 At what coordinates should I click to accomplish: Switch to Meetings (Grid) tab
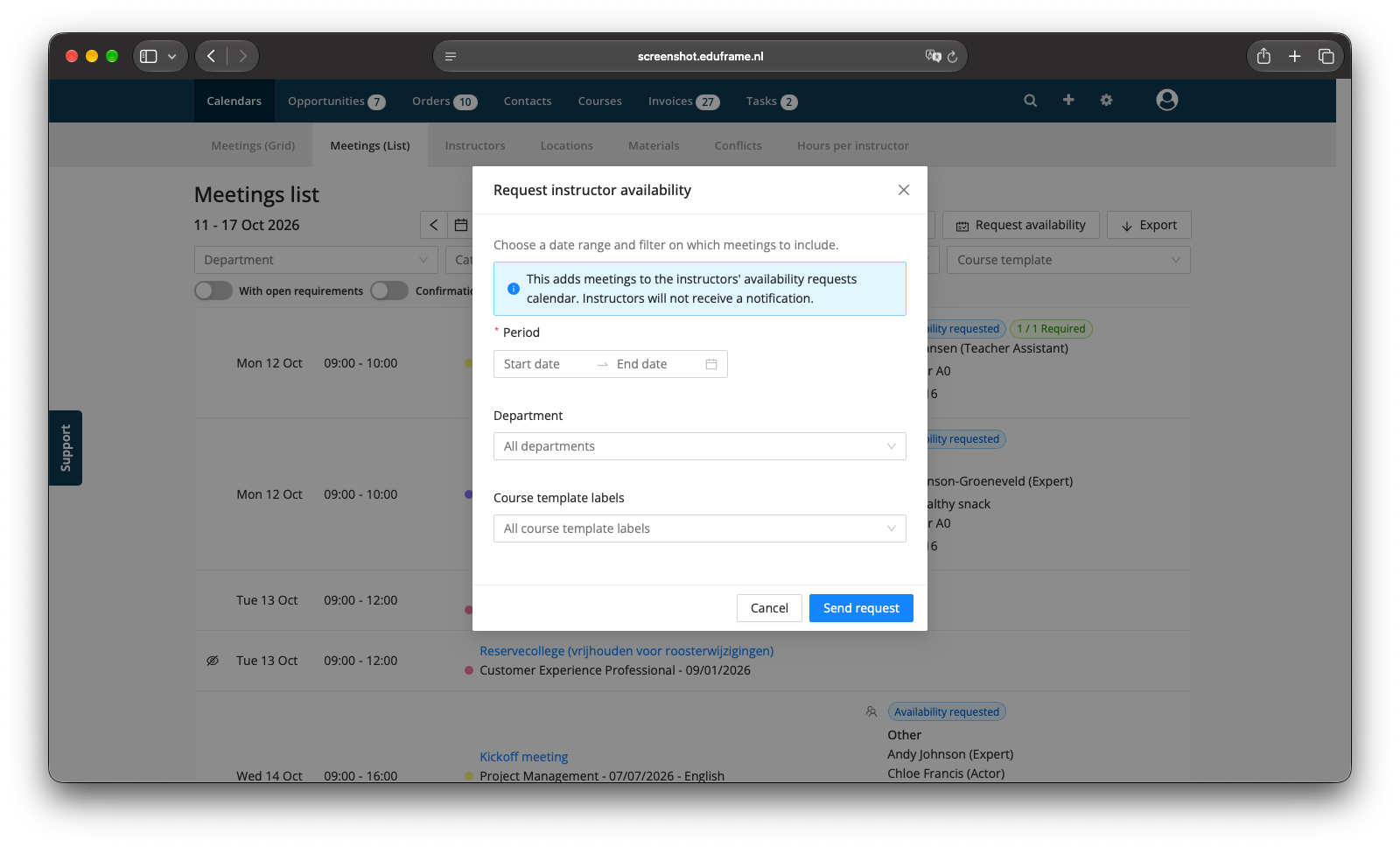coord(253,146)
